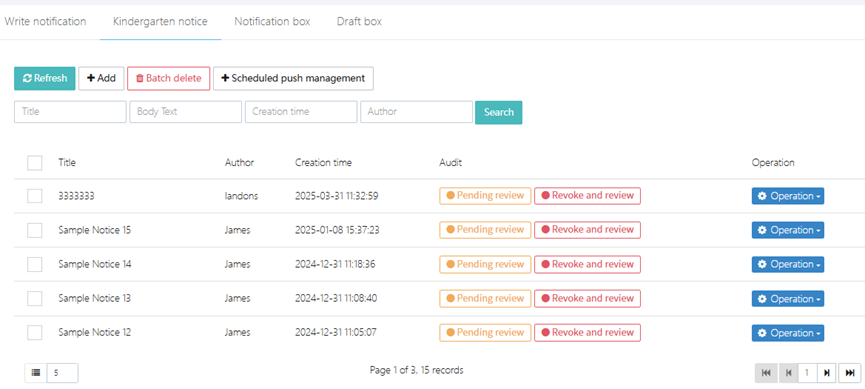This screenshot has width=865, height=389.
Task: Click Revoke and review for Sample Notice 15
Action: pyautogui.click(x=588, y=230)
